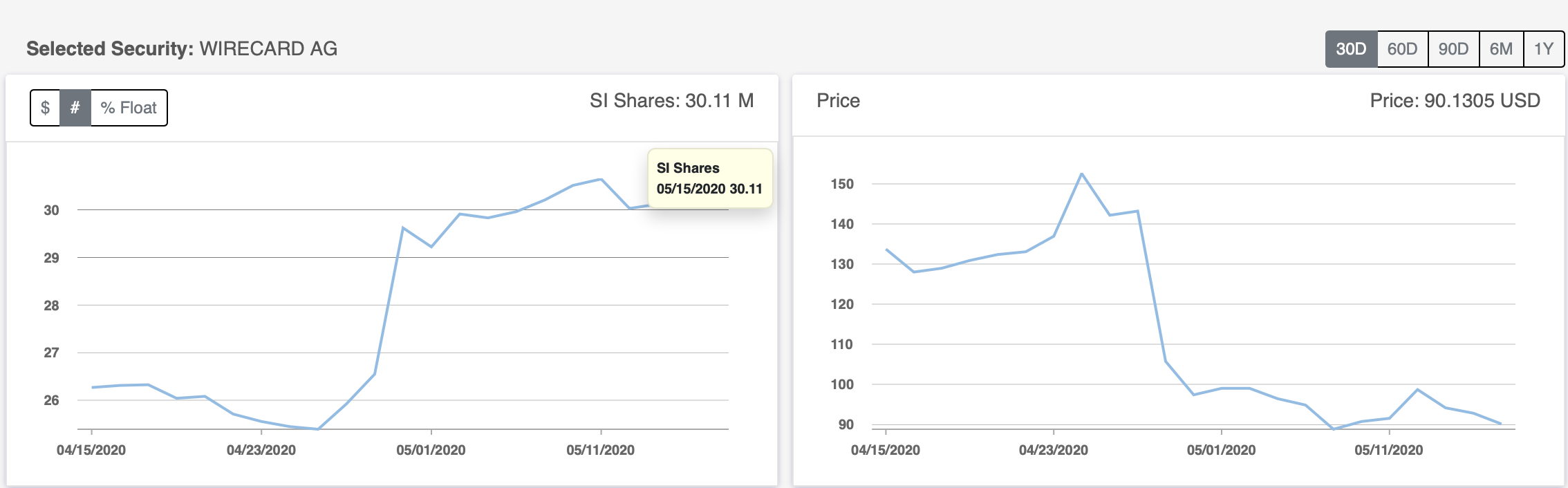
Task: Click the 150 y-axis label on Price chart
Action: (842, 184)
